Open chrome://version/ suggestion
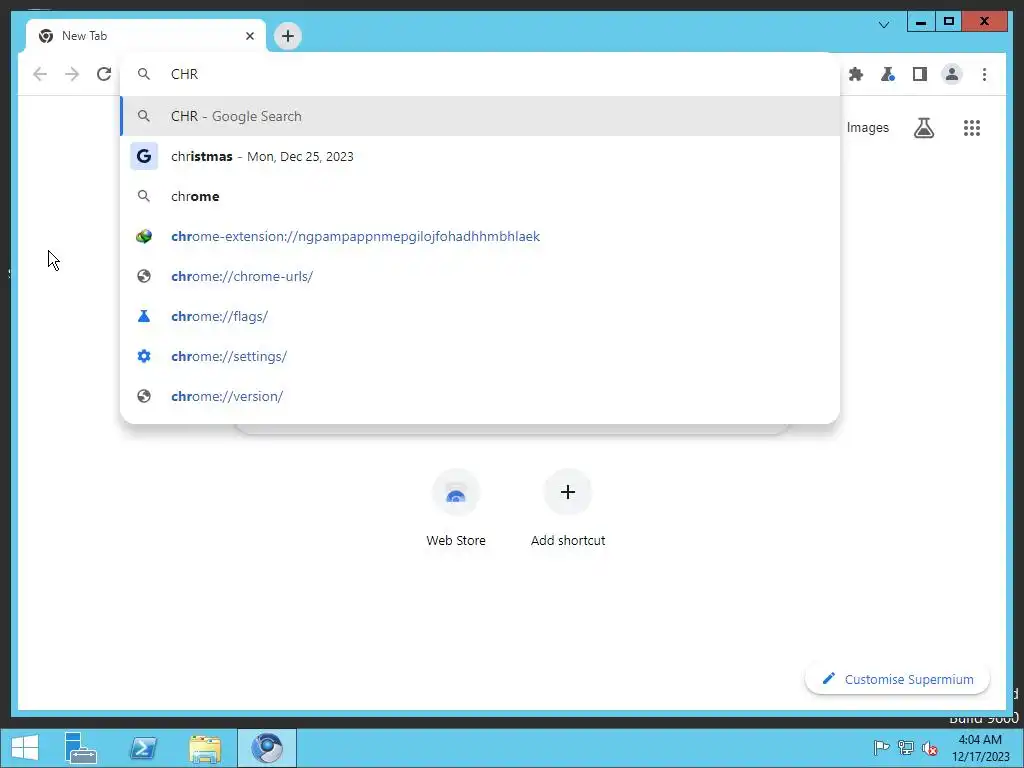This screenshot has width=1024, height=768. pos(480,396)
